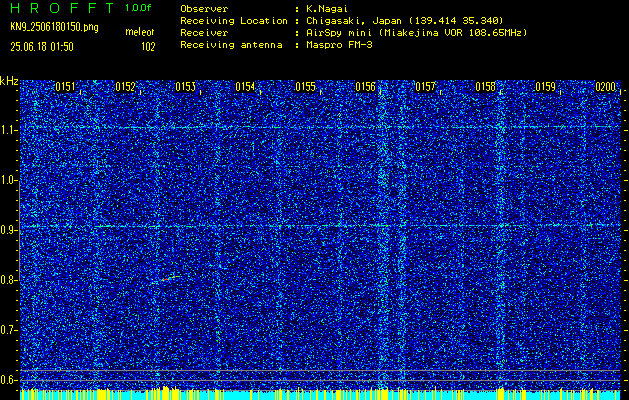629x400 pixels.
Task: Click the 0.6 frequency axis label
Action: tap(8, 380)
